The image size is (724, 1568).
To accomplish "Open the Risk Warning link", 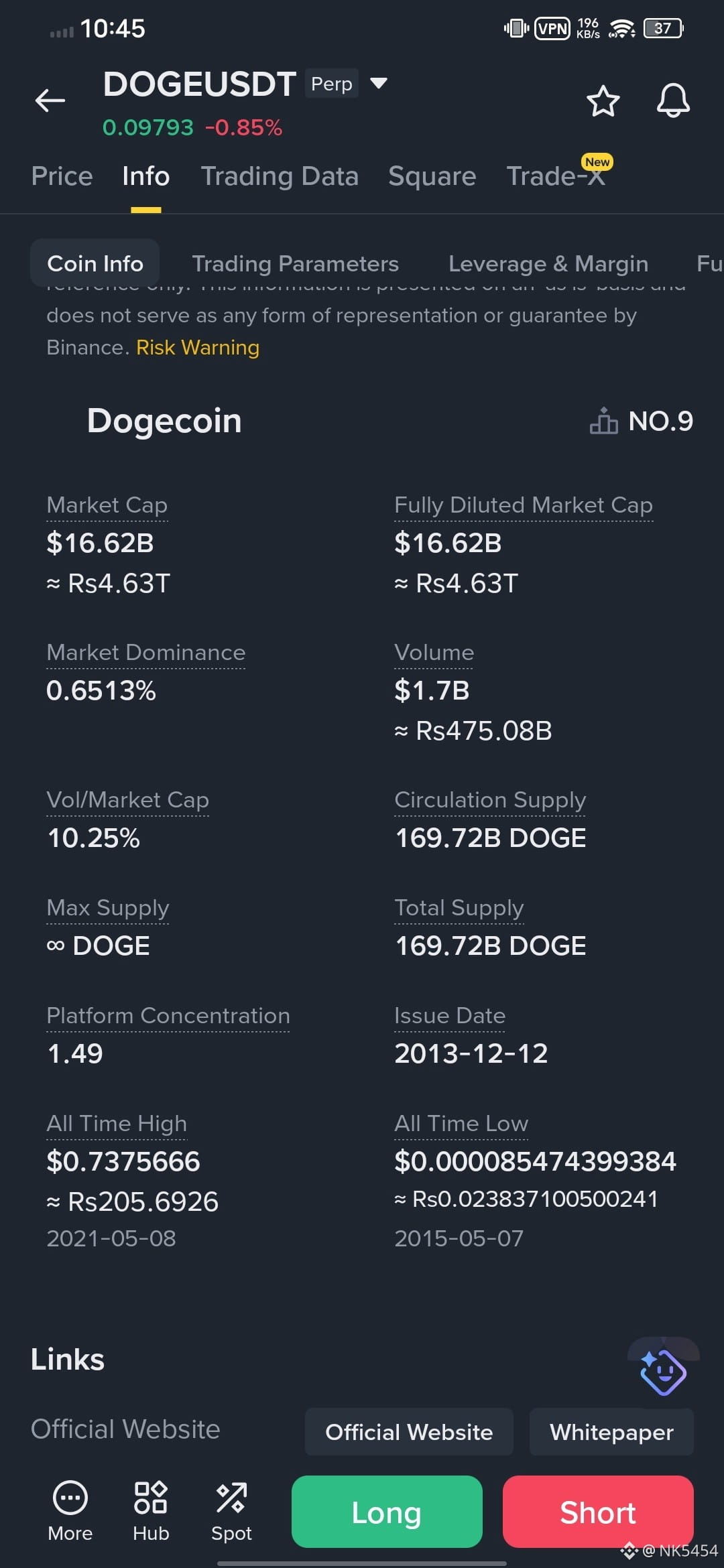I will click(x=198, y=347).
